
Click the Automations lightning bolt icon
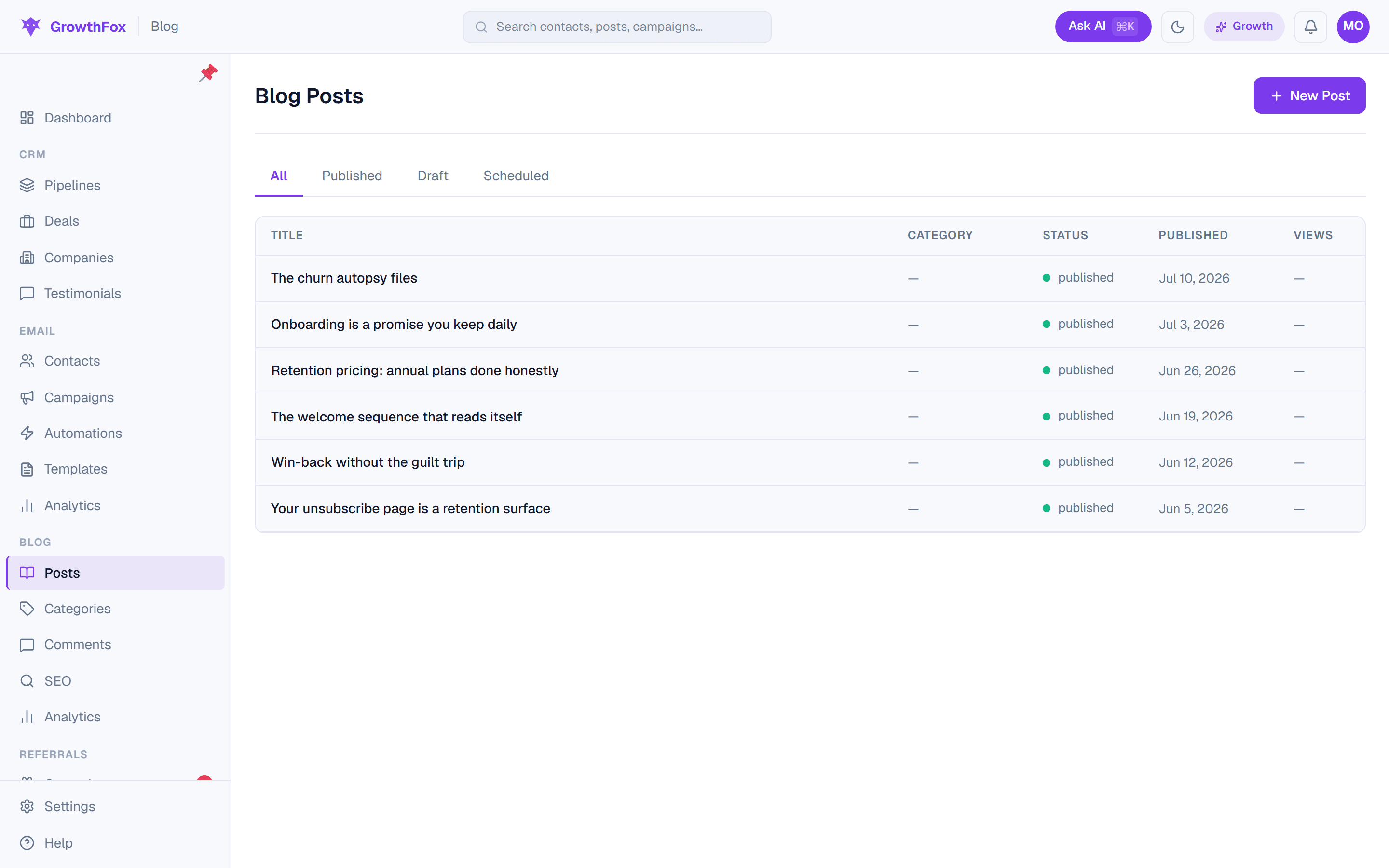[x=27, y=434]
